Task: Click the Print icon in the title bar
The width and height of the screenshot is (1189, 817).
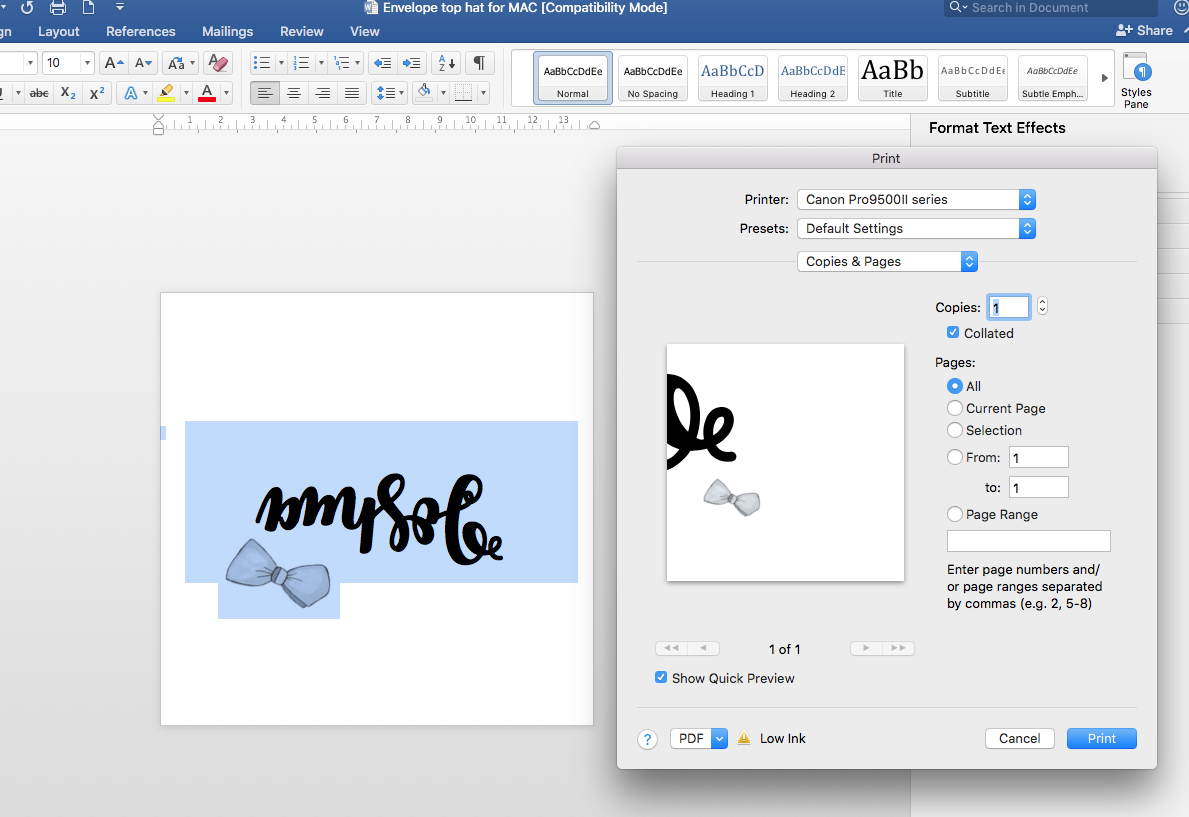Action: 58,8
